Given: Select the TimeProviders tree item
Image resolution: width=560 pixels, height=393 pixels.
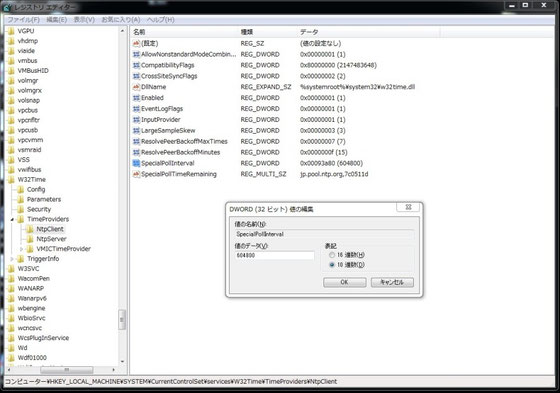Looking at the screenshot, I should click(x=48, y=219).
